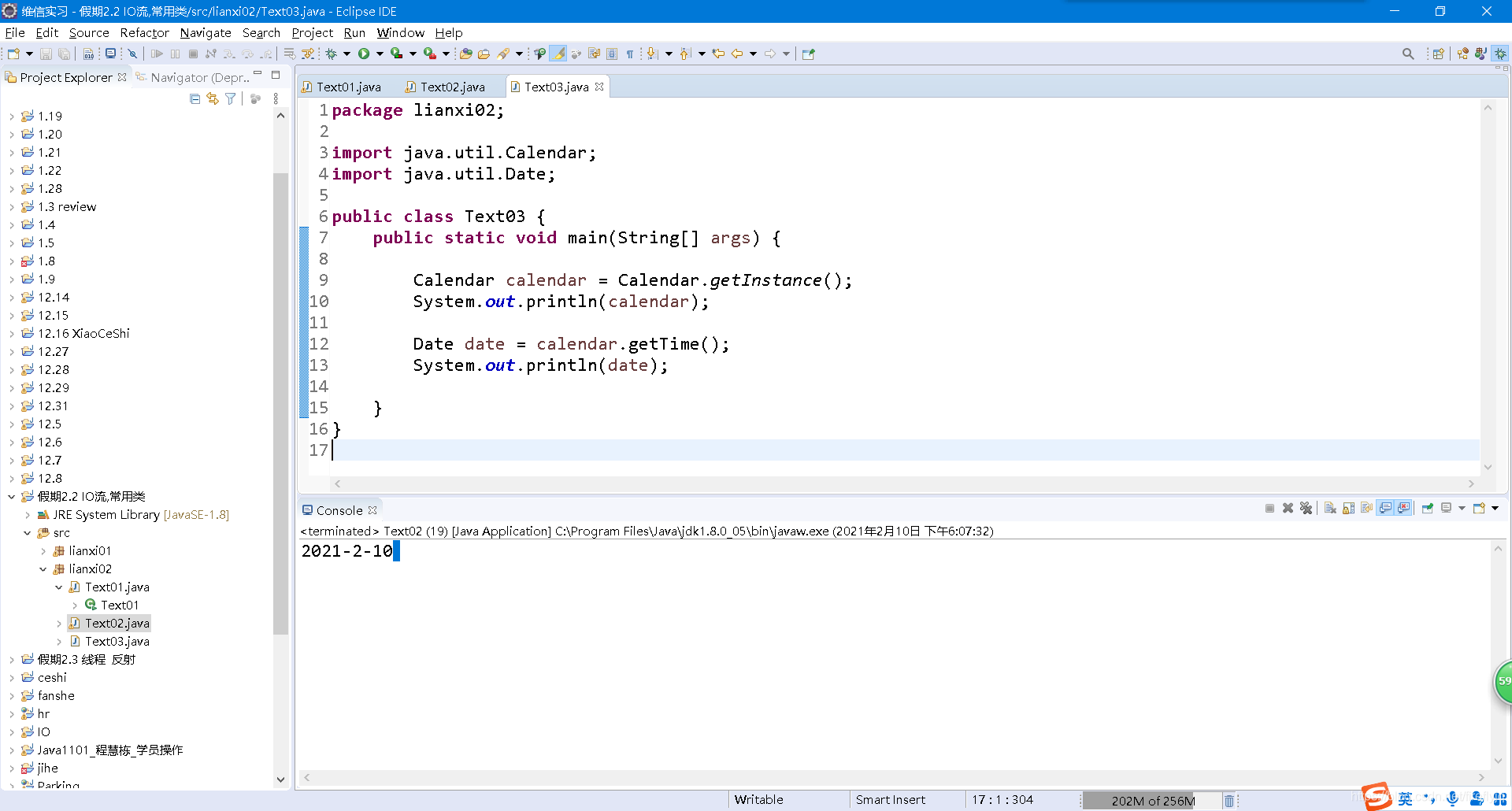Image resolution: width=1512 pixels, height=811 pixels.
Task: Open the Debug button dropdown arrow
Action: pyautogui.click(x=346, y=54)
